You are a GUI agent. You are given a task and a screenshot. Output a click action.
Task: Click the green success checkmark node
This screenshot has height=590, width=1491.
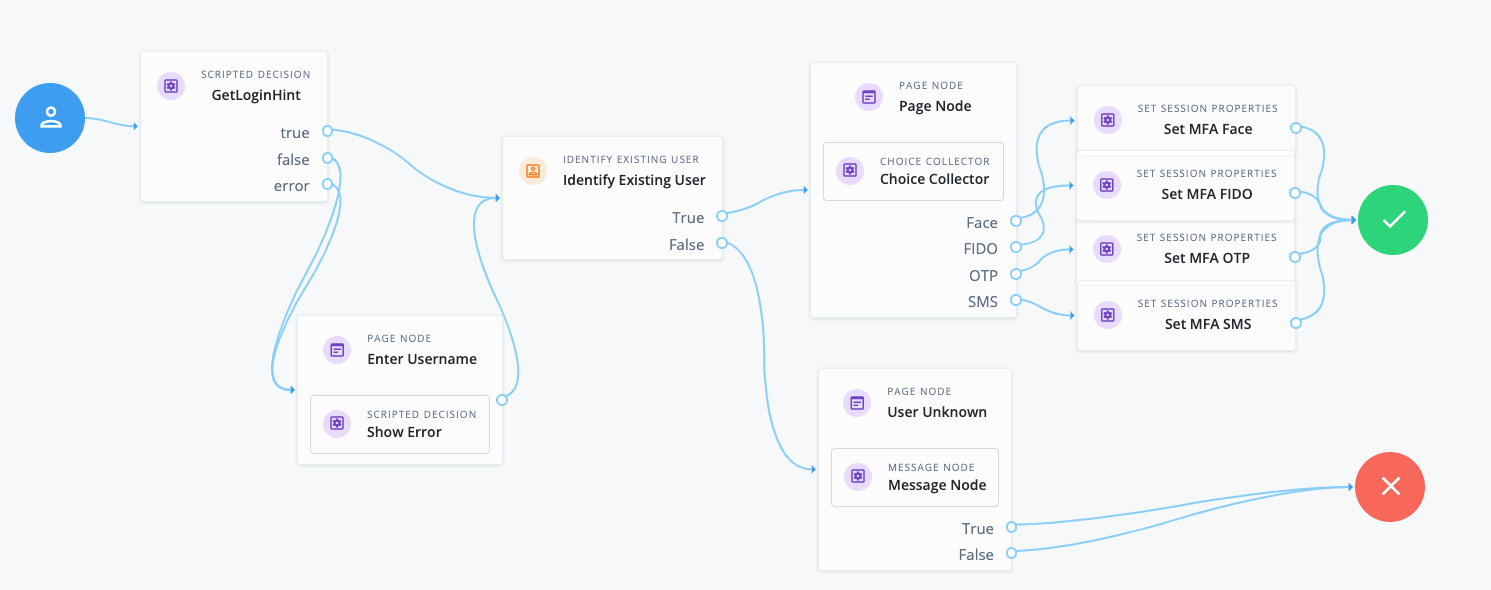[1392, 221]
